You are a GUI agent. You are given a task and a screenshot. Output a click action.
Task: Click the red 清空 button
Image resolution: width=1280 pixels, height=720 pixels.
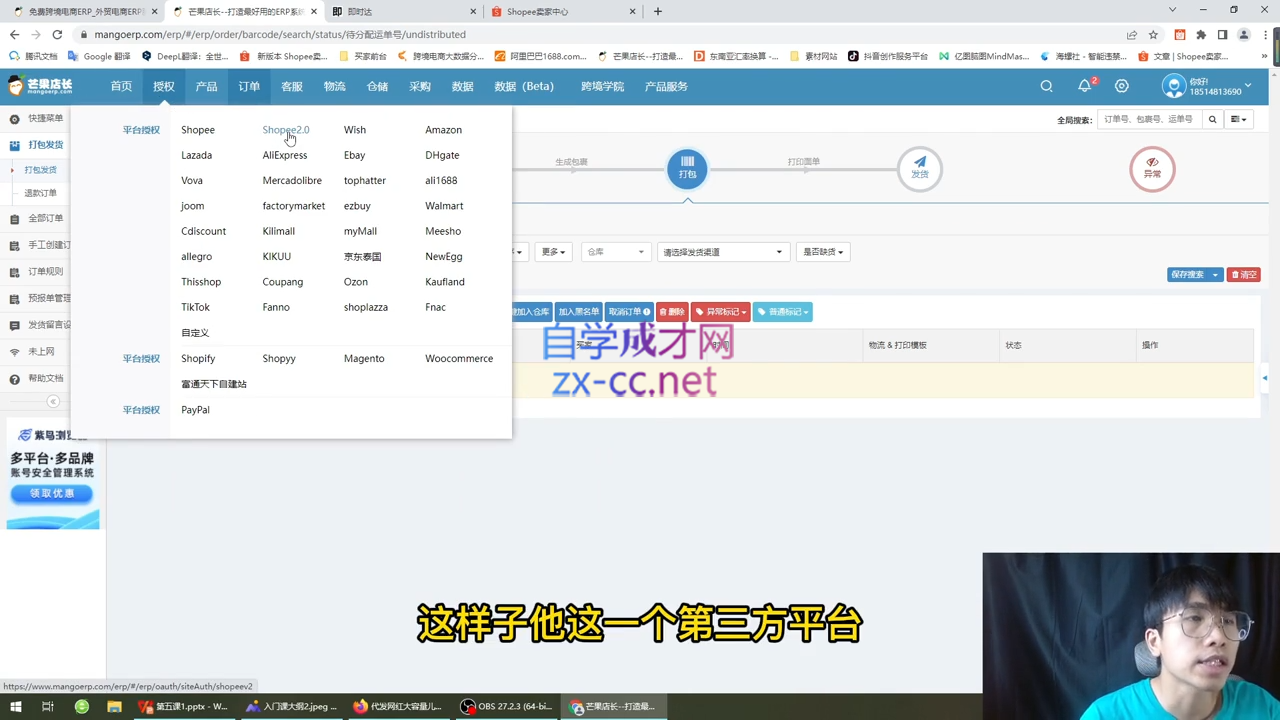coord(1244,274)
